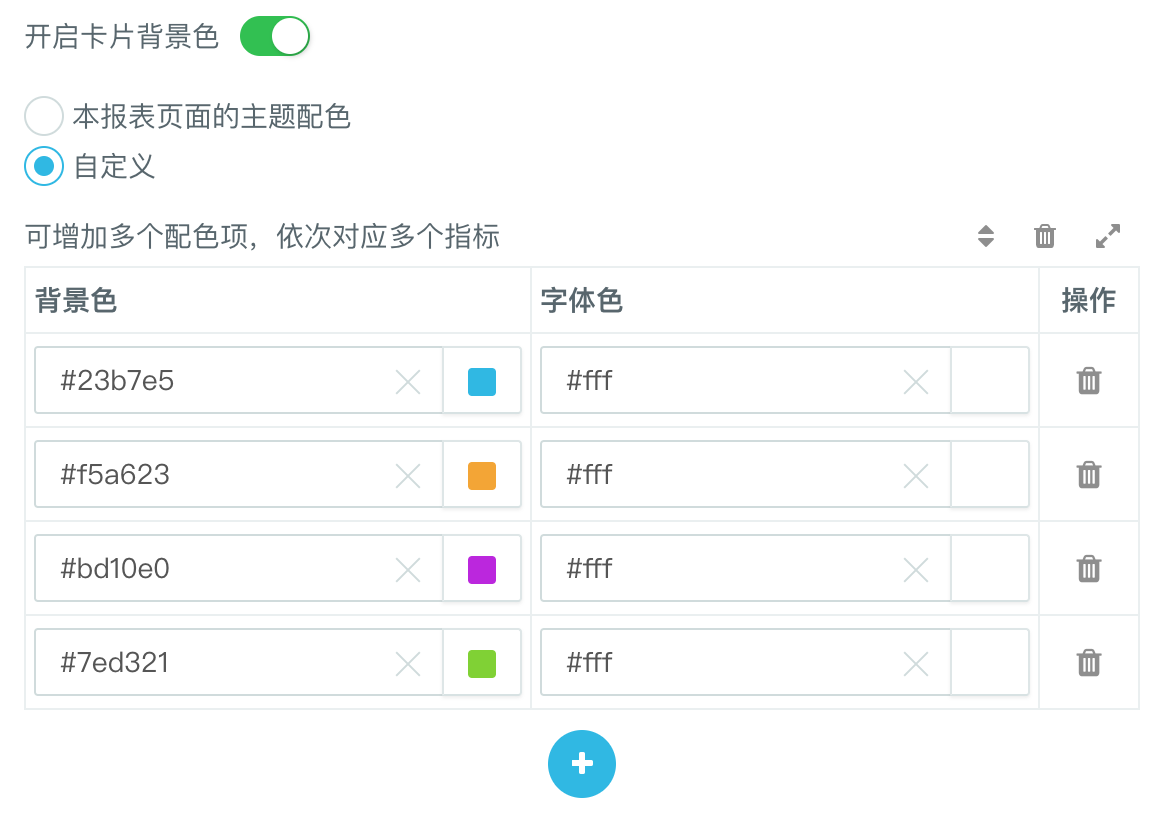Toggle the 开启卡片背景色 switch
The height and width of the screenshot is (828, 1162).
pyautogui.click(x=274, y=36)
